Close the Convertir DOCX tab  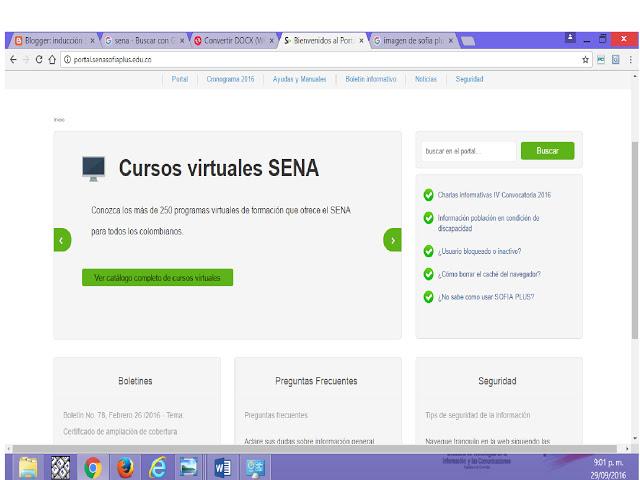[x=271, y=41]
